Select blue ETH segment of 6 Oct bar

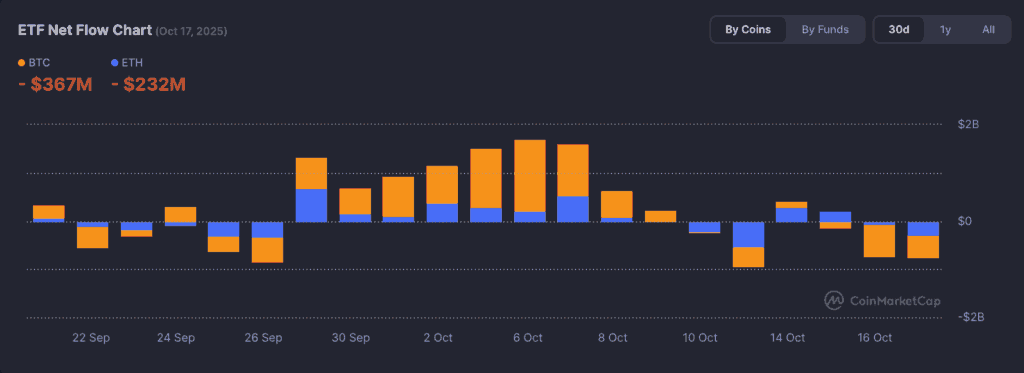[x=530, y=217]
